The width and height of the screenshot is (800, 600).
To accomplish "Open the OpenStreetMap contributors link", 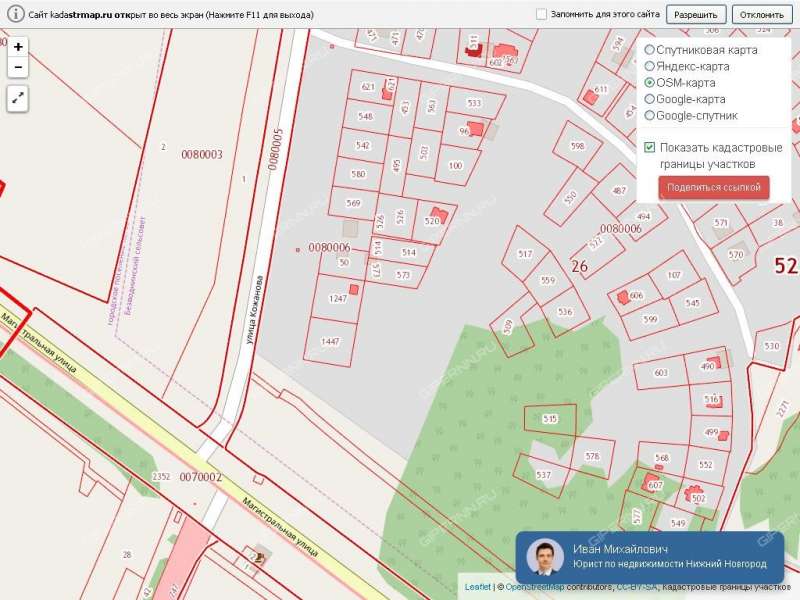I will (535, 587).
